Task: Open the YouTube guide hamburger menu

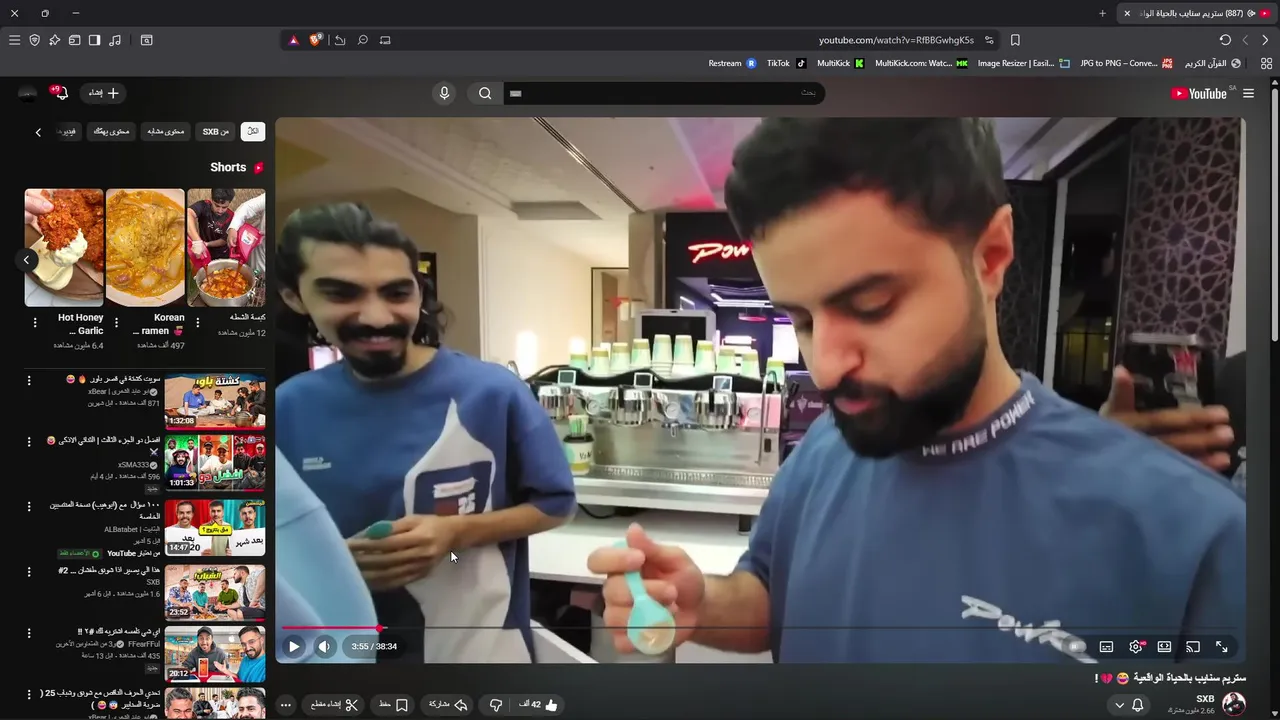Action: pos(1248,93)
